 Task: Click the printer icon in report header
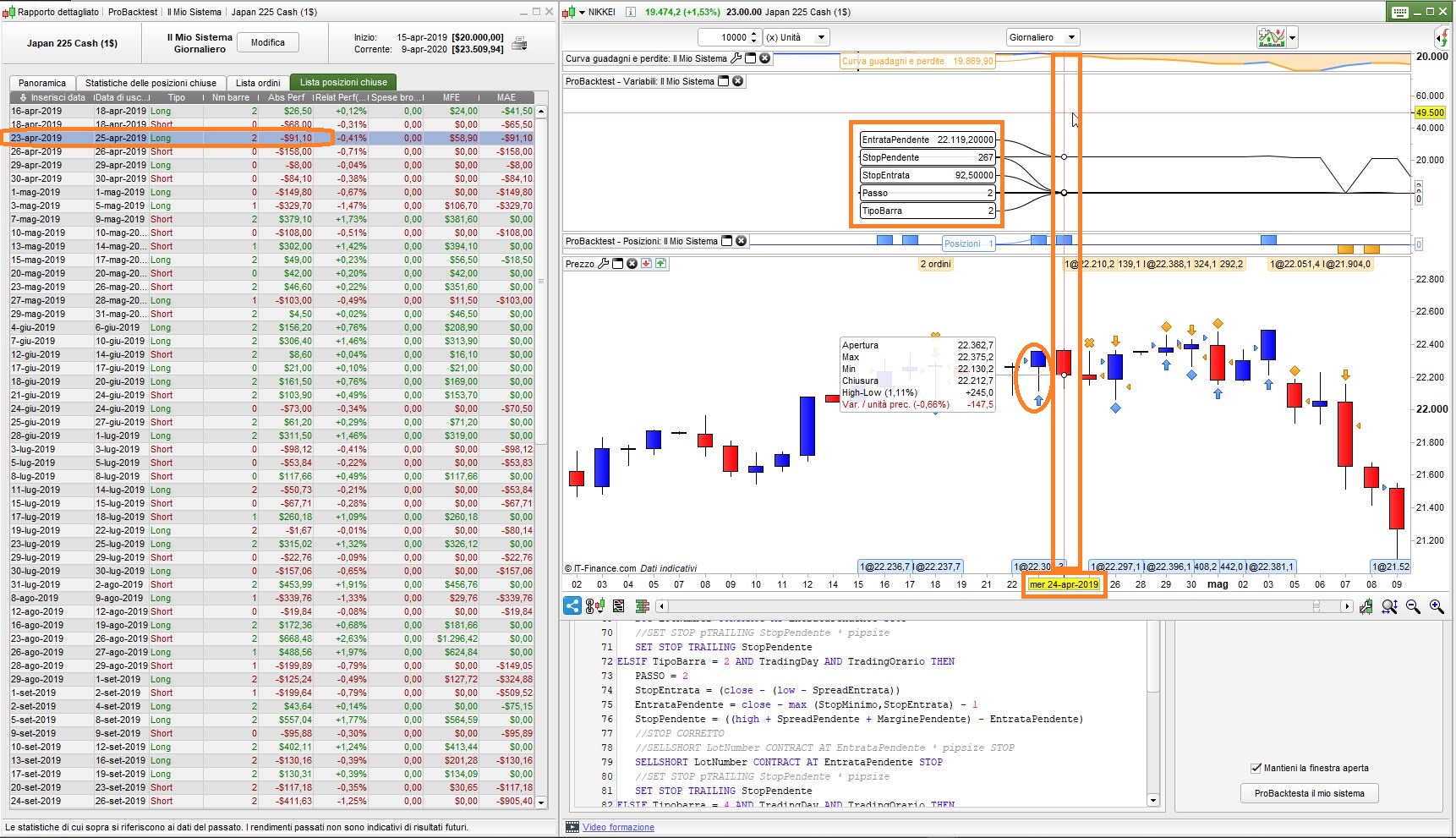(519, 43)
